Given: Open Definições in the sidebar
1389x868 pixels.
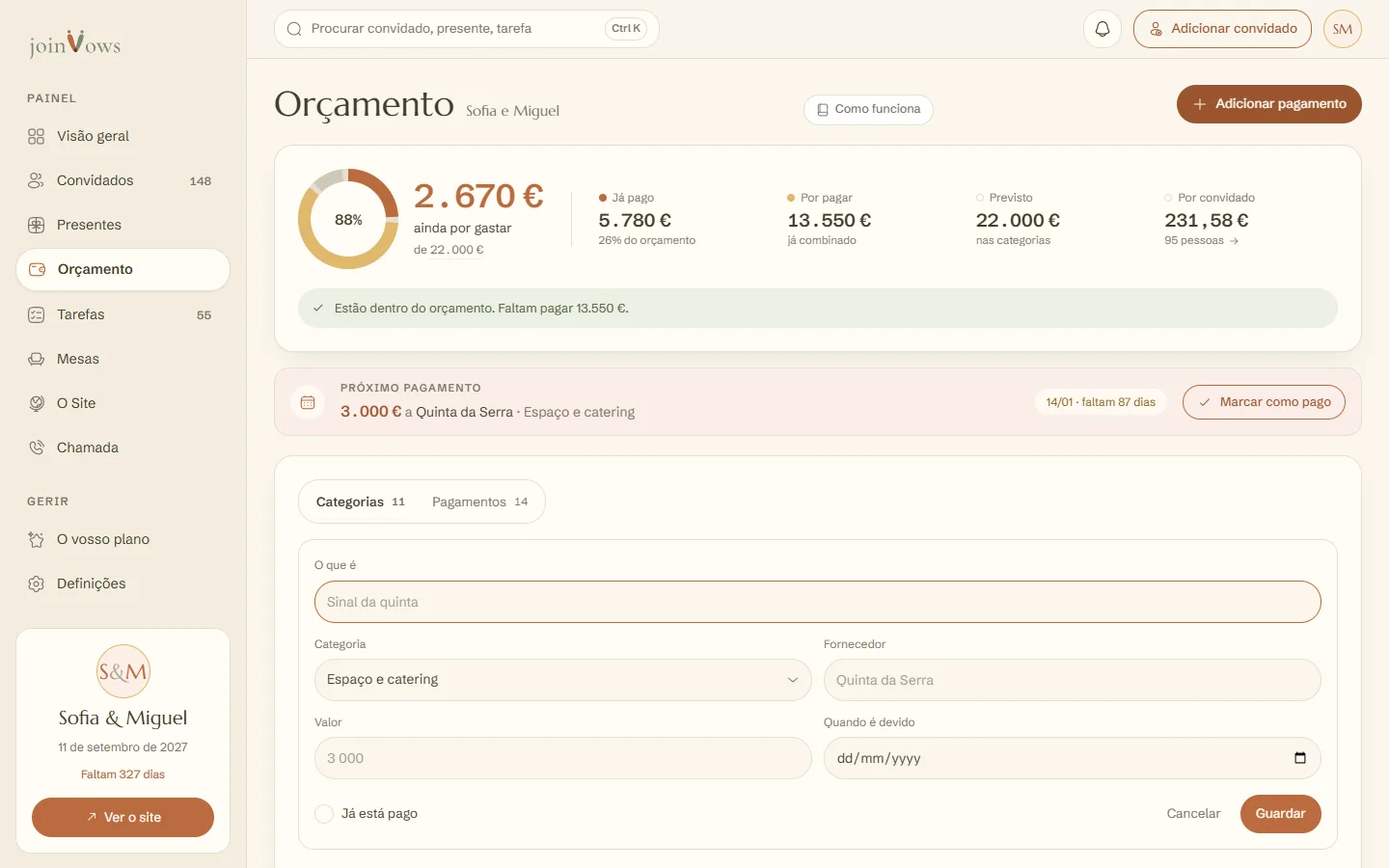Looking at the screenshot, I should tap(123, 584).
